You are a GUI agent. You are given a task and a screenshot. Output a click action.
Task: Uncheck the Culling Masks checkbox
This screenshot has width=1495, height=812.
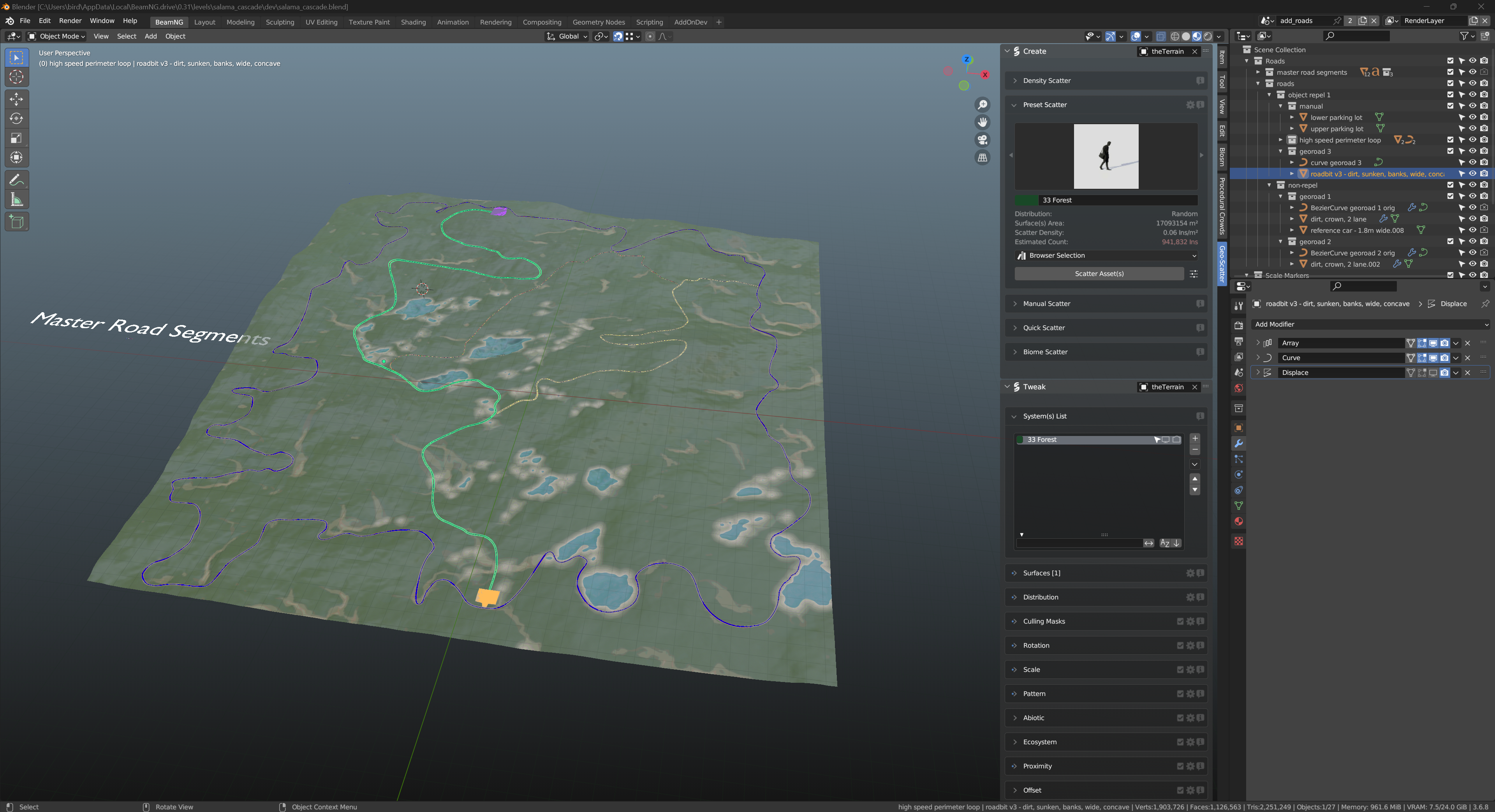click(1180, 621)
